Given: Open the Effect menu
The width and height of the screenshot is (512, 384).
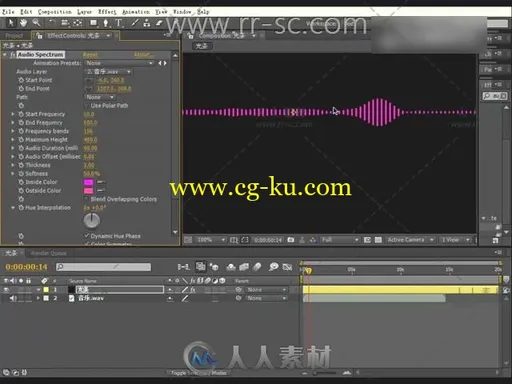Looking at the screenshot, I should point(107,12).
